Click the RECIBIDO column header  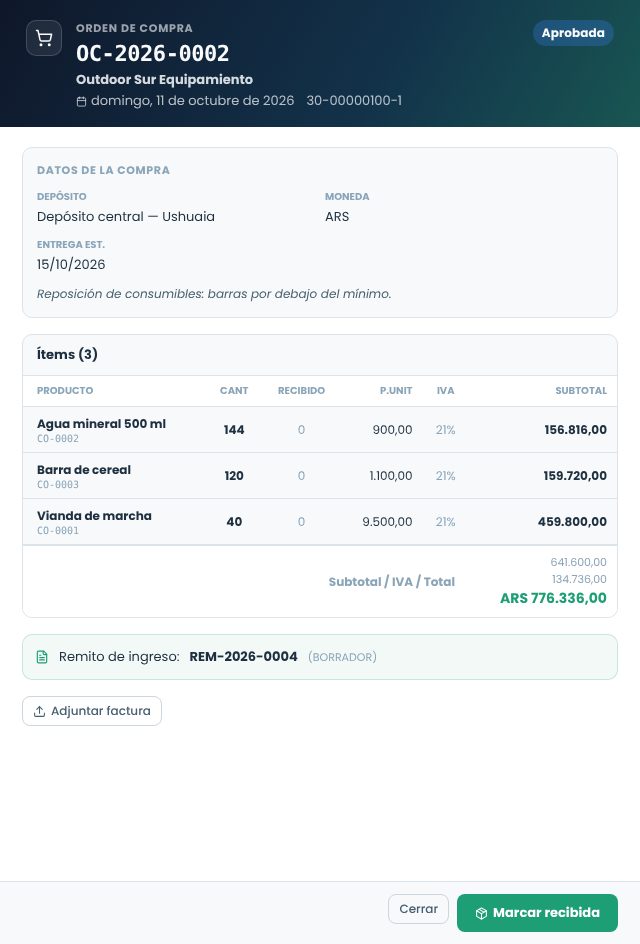pos(301,391)
